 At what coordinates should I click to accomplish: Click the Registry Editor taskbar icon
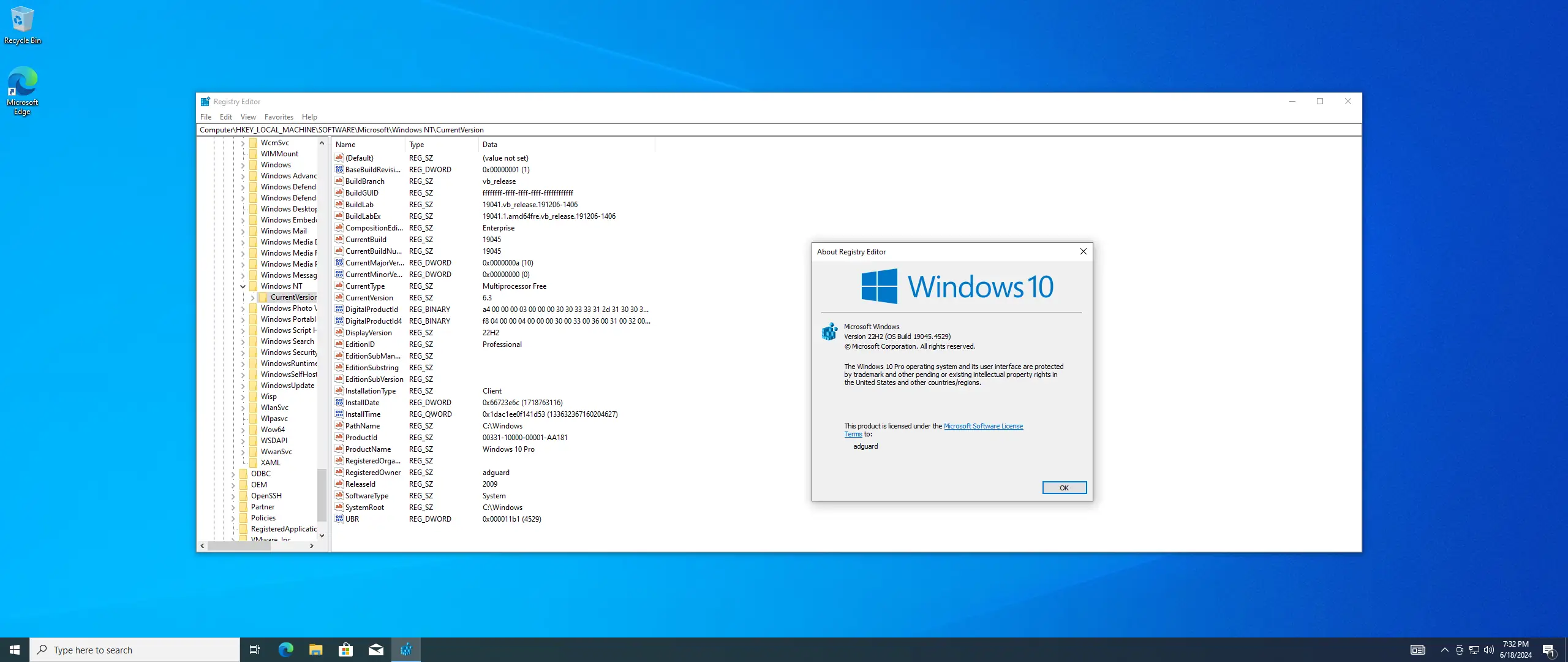coord(406,650)
